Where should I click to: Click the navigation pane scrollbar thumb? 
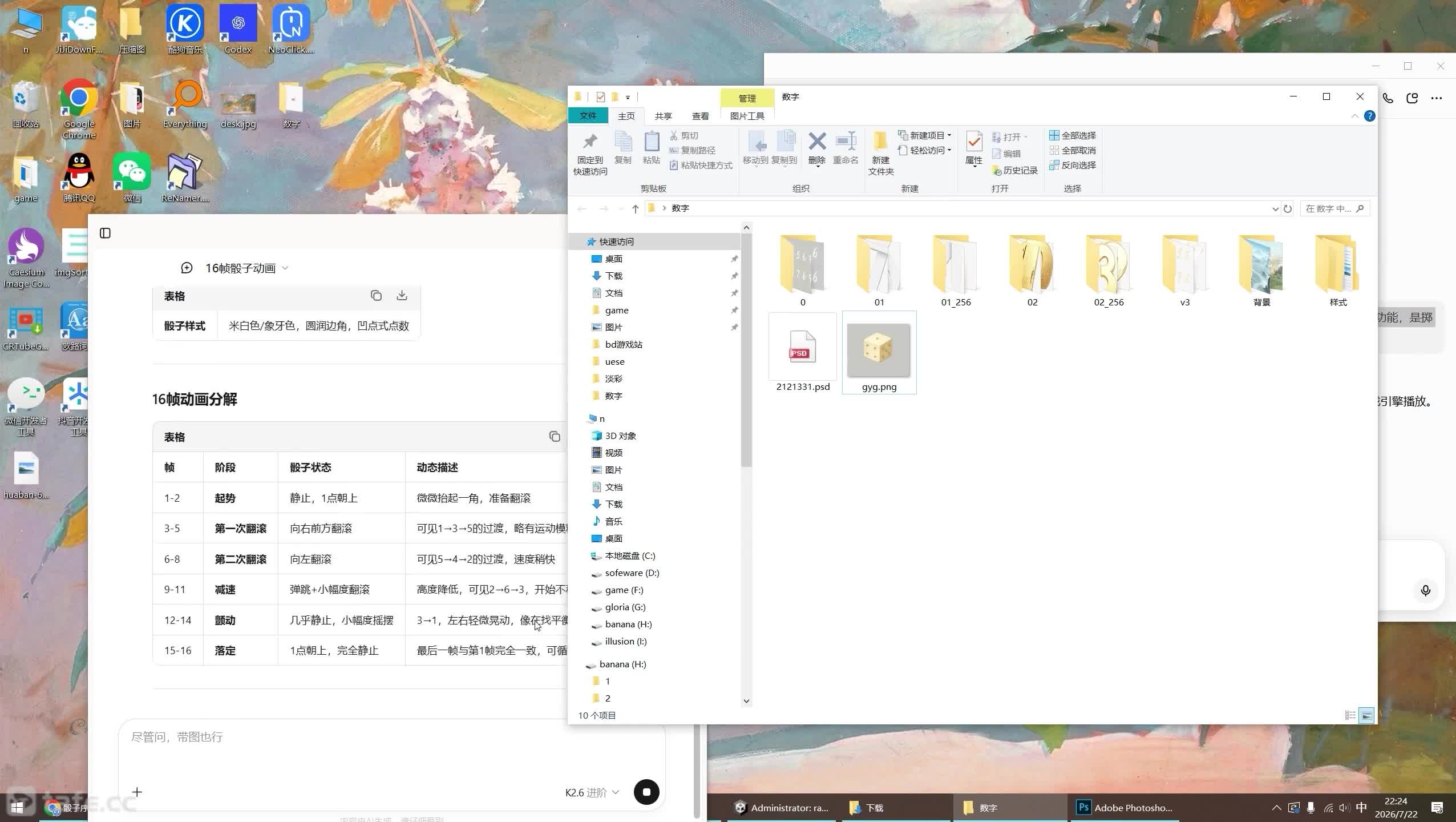pos(746,350)
